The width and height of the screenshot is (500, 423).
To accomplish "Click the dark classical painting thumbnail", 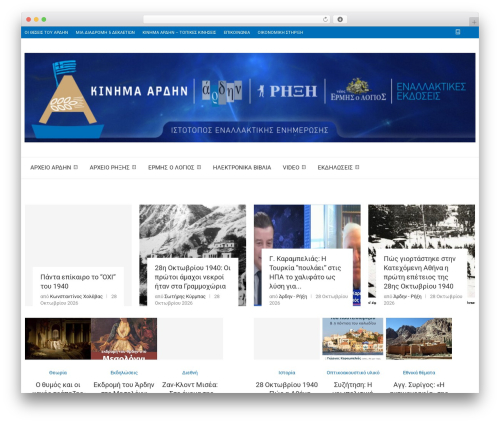I will pos(58,339).
